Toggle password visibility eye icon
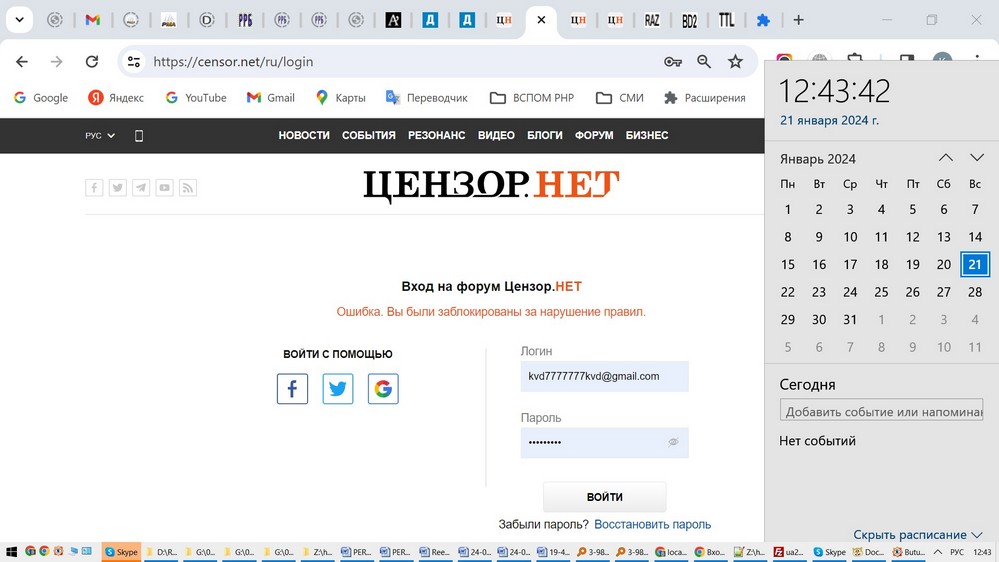Screen dimensions: 999x562 point(673,442)
